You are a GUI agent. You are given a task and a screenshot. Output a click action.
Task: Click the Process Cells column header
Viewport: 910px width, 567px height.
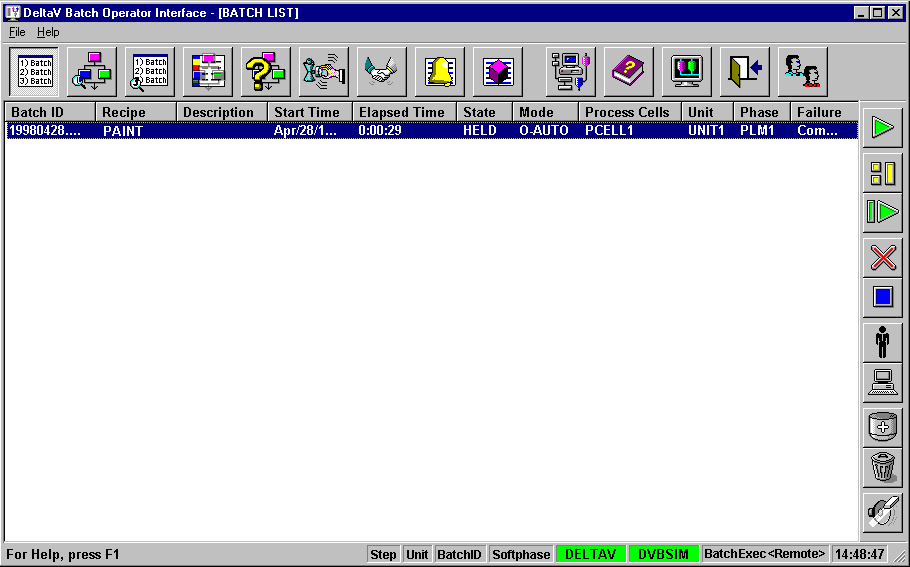click(x=630, y=112)
